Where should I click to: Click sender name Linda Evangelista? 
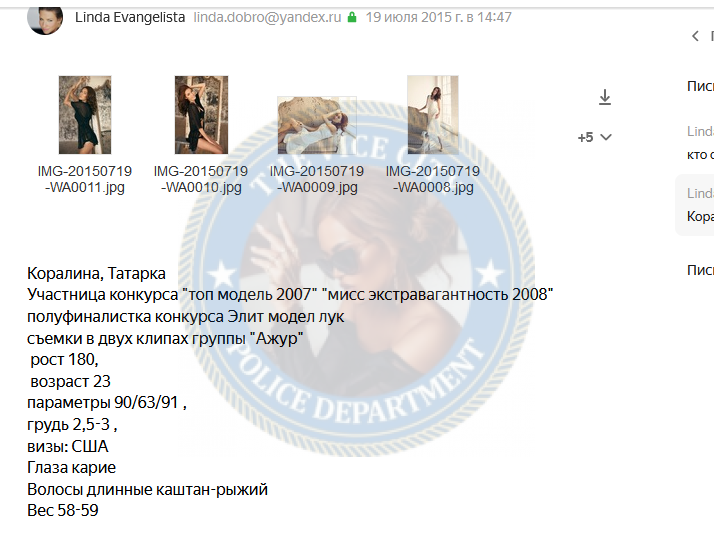(x=130, y=17)
